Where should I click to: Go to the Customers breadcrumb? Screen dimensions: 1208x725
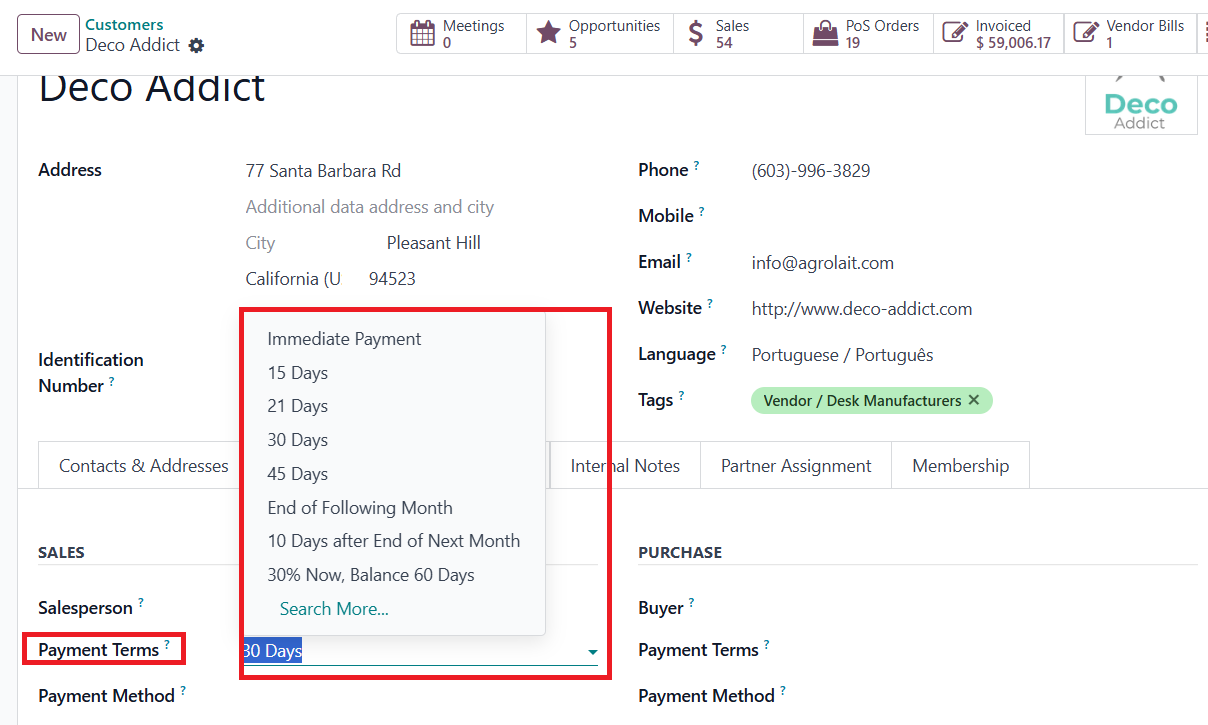[x=124, y=24]
